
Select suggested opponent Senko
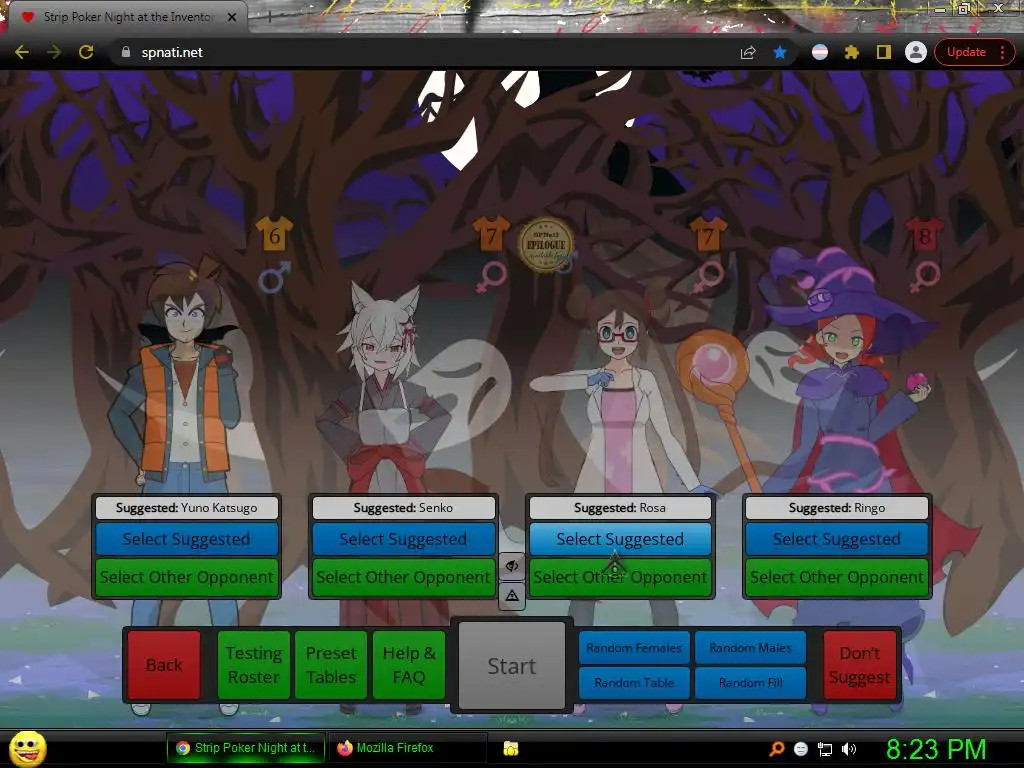pyautogui.click(x=404, y=539)
